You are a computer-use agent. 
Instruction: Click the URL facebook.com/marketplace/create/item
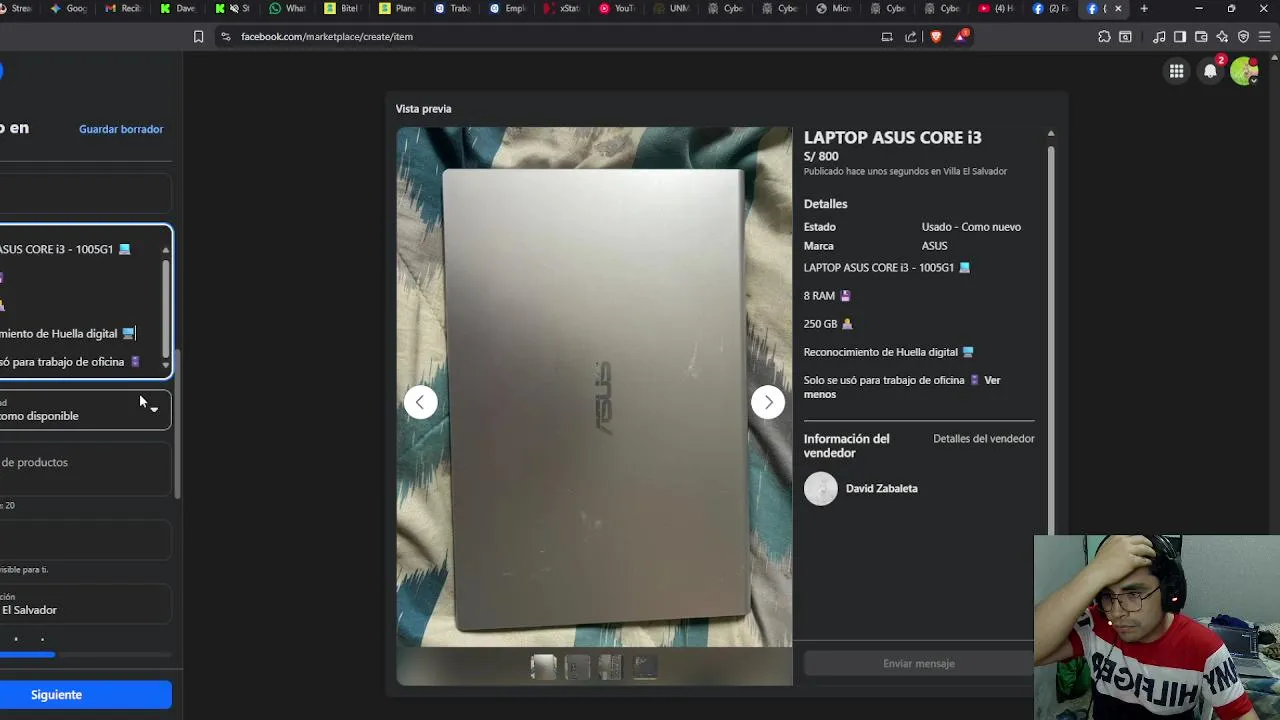(327, 37)
